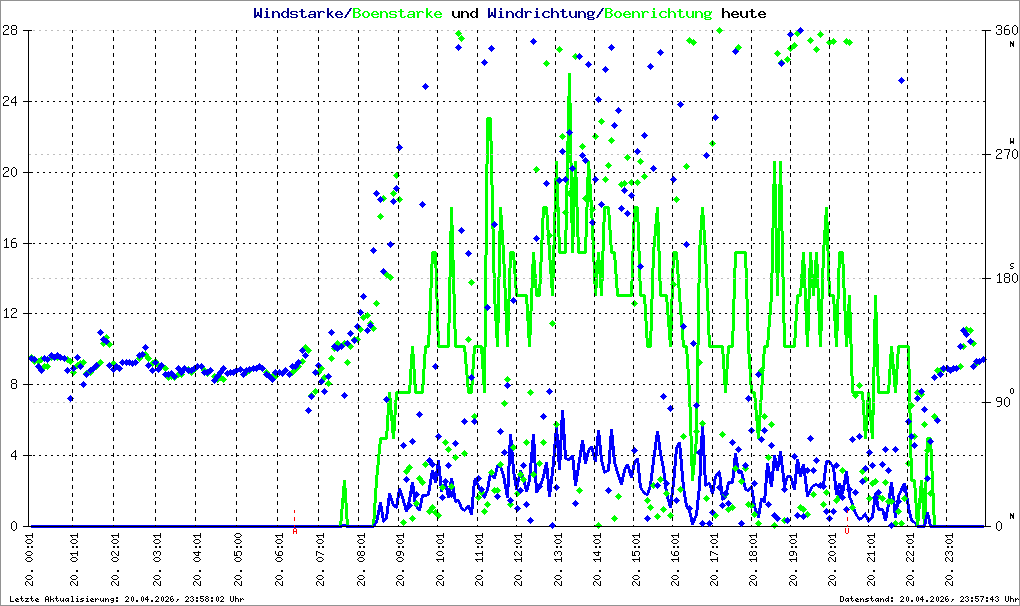
Task: Click the red sunrise marker 'A' on the time axis
Action: click(295, 531)
